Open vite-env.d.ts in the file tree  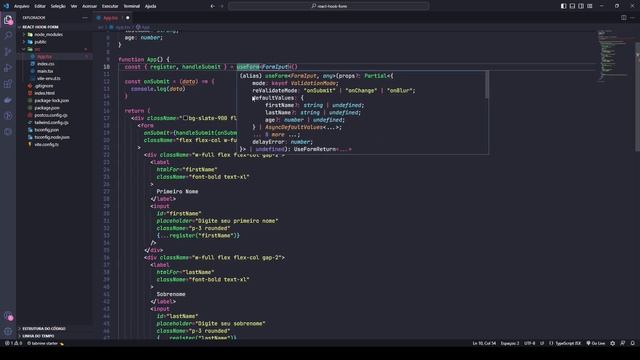tap(49, 78)
